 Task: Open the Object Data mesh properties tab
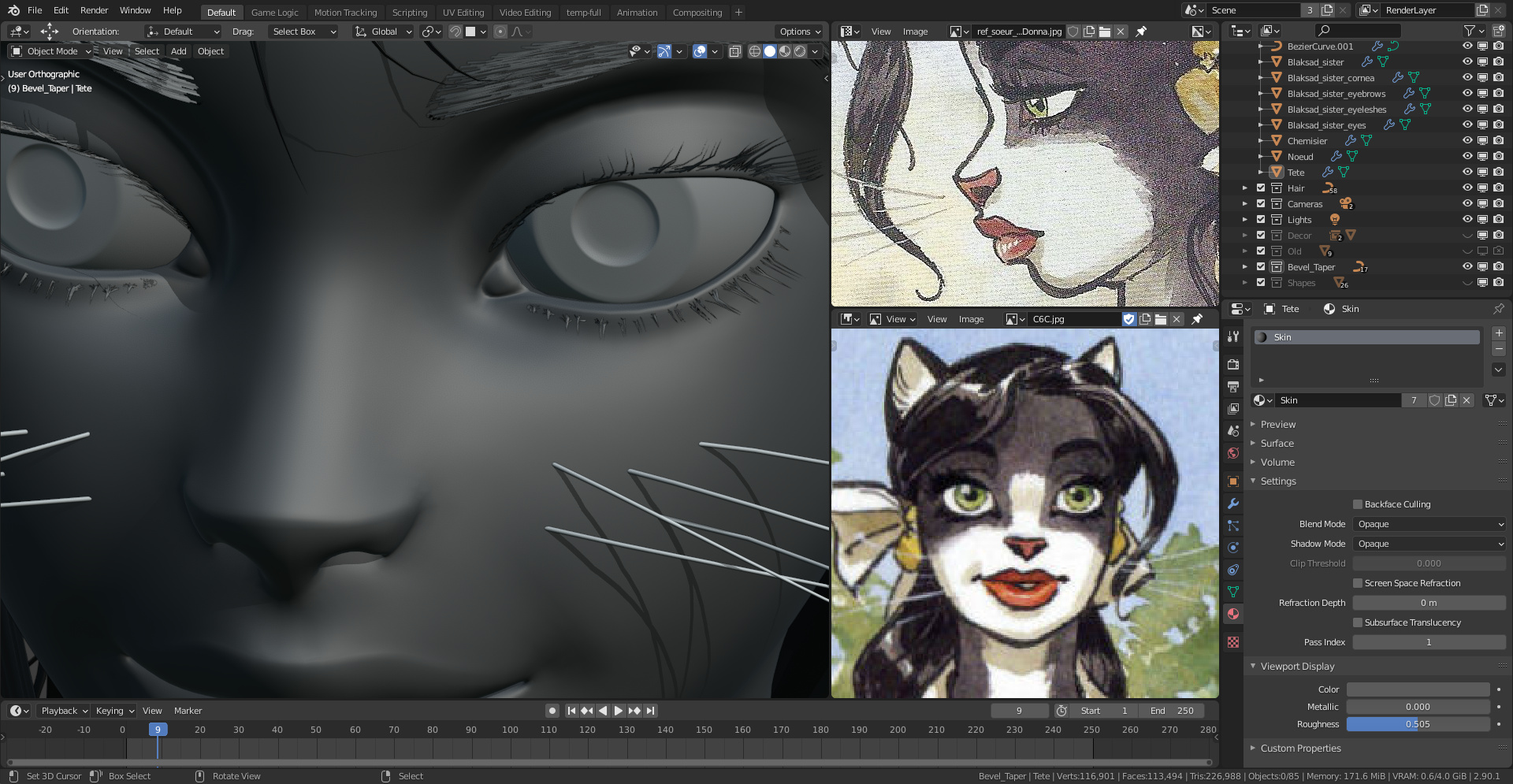[x=1233, y=592]
